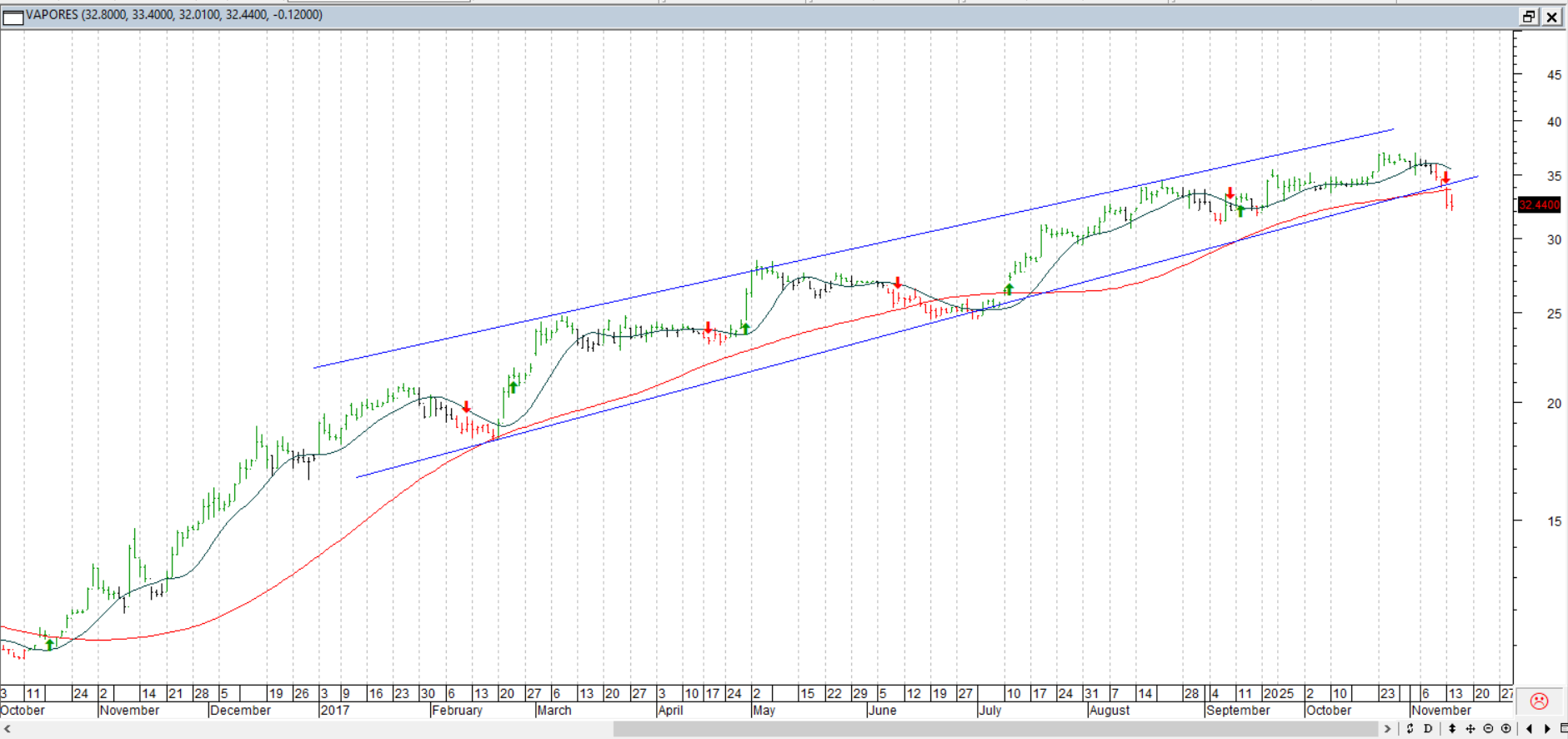Select the red sell arrow in mid-November
This screenshot has height=739, width=1568.
point(1446,178)
